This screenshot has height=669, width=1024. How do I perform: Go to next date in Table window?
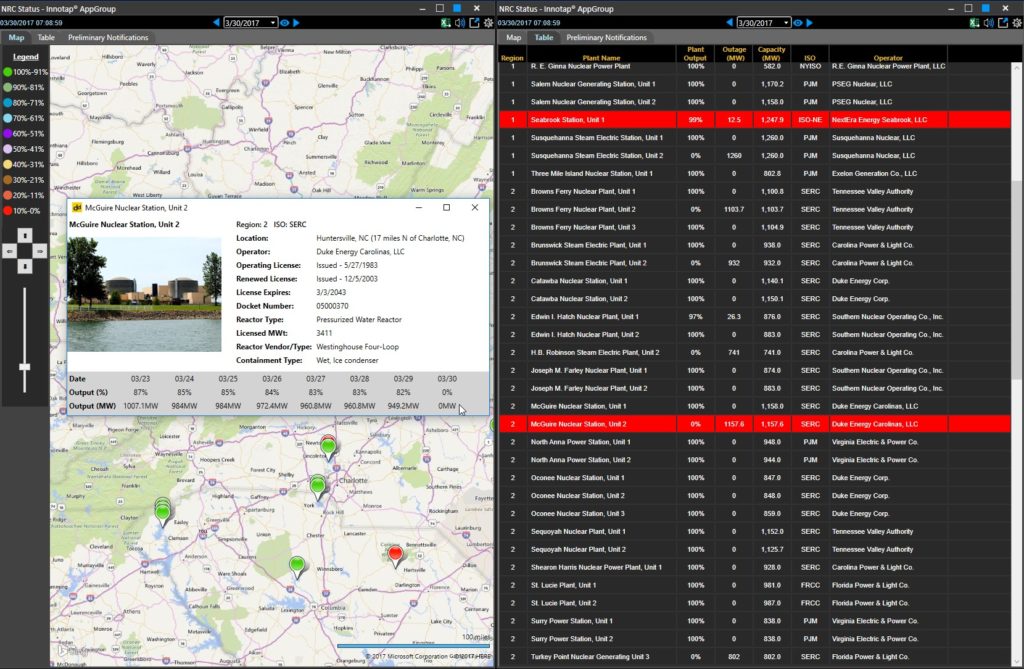pos(809,22)
